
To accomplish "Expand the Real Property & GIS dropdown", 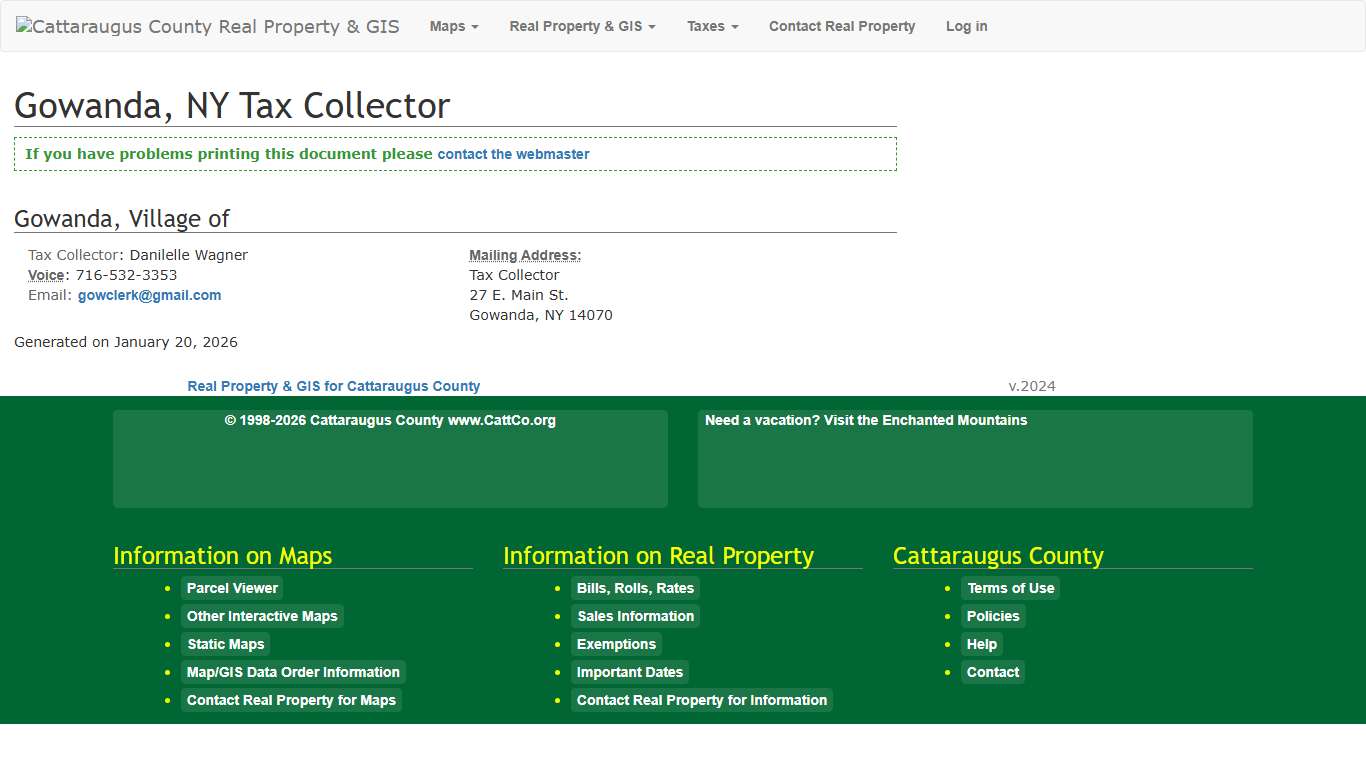I will tap(582, 26).
